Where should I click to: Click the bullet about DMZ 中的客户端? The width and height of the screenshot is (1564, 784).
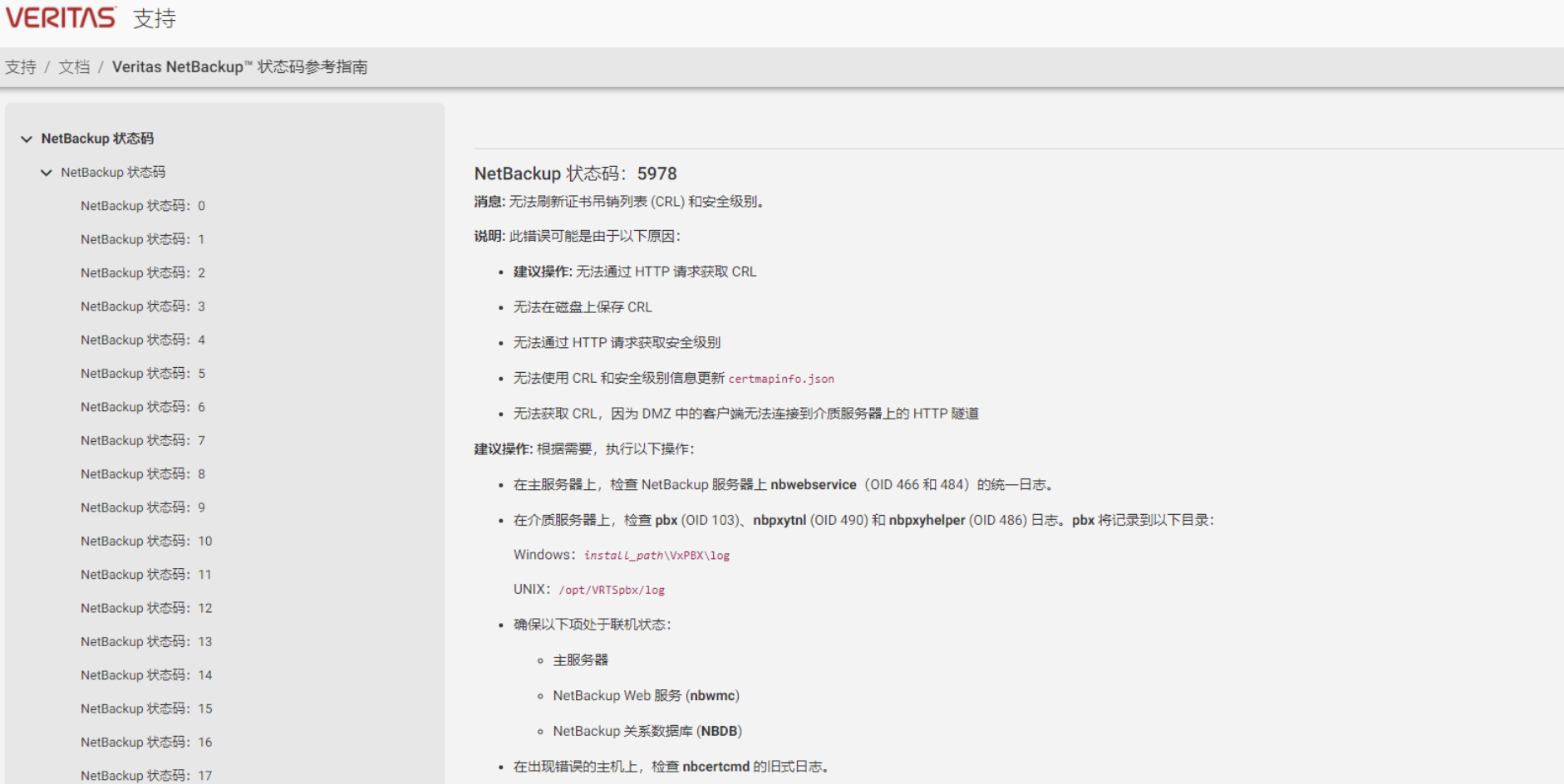[746, 414]
